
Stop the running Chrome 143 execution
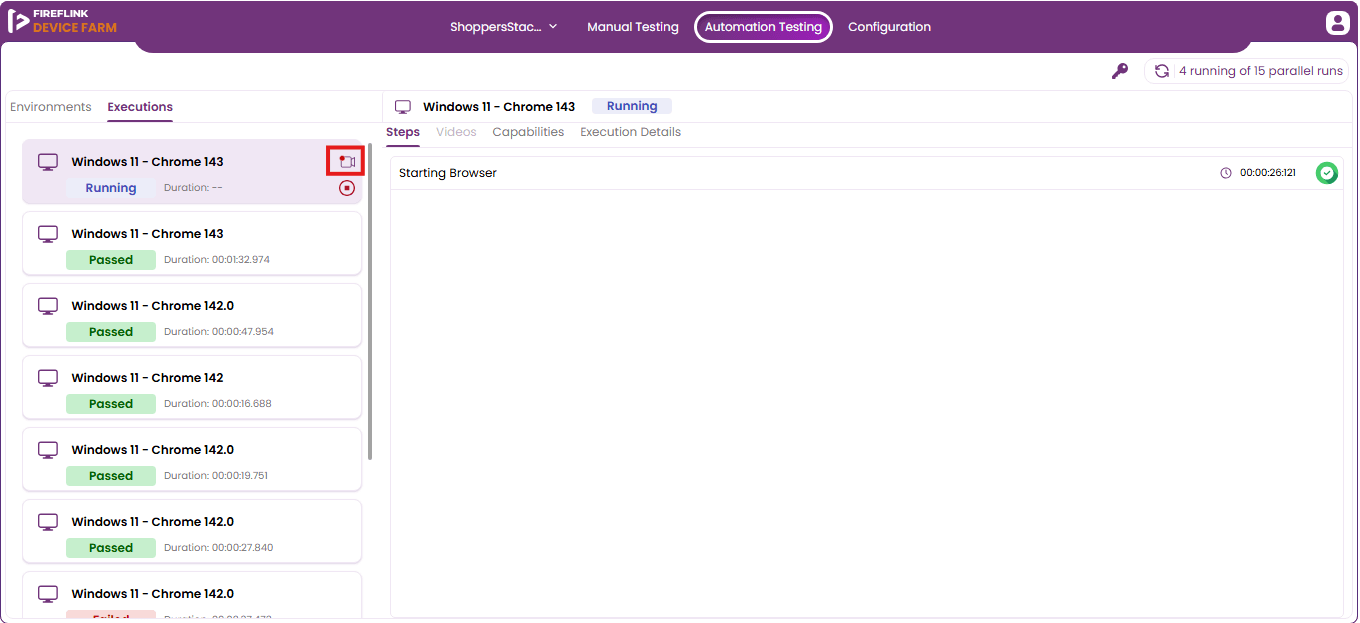coord(347,188)
